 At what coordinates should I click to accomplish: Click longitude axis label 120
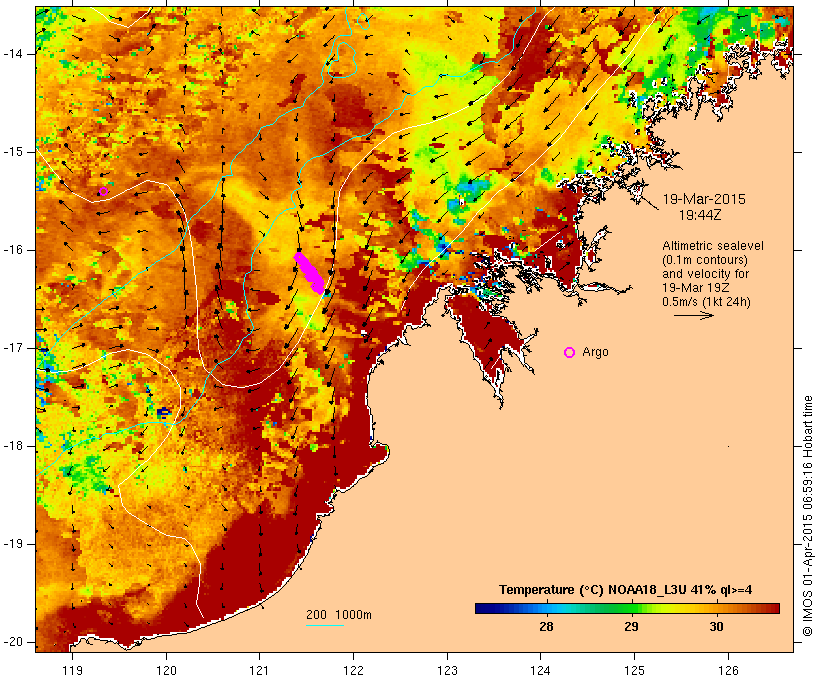click(166, 670)
